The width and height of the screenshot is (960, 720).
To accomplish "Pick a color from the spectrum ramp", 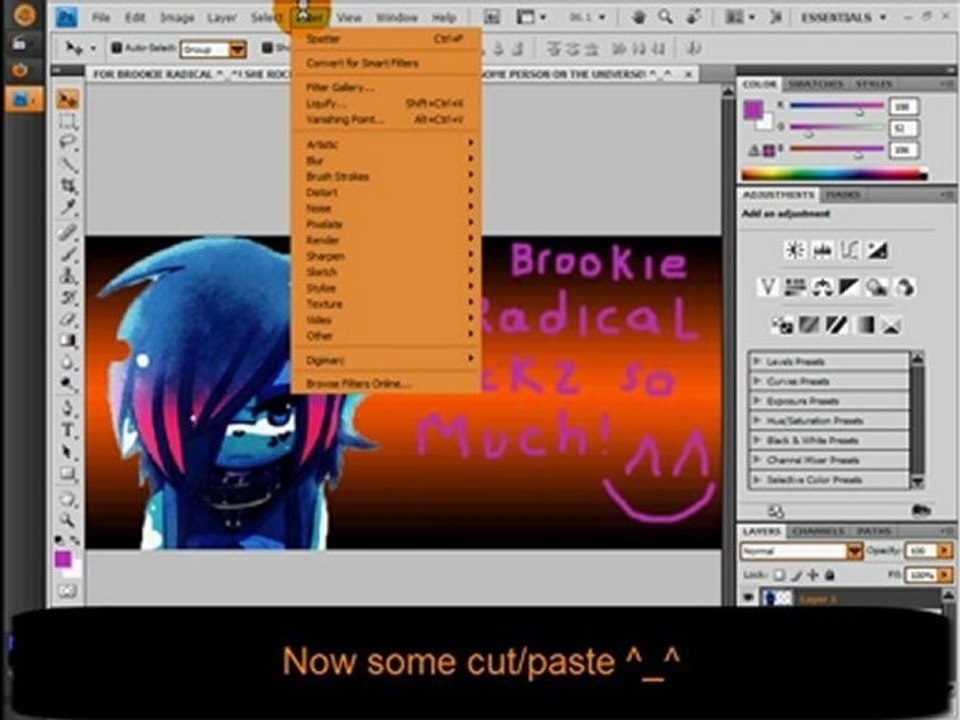I will (x=834, y=174).
